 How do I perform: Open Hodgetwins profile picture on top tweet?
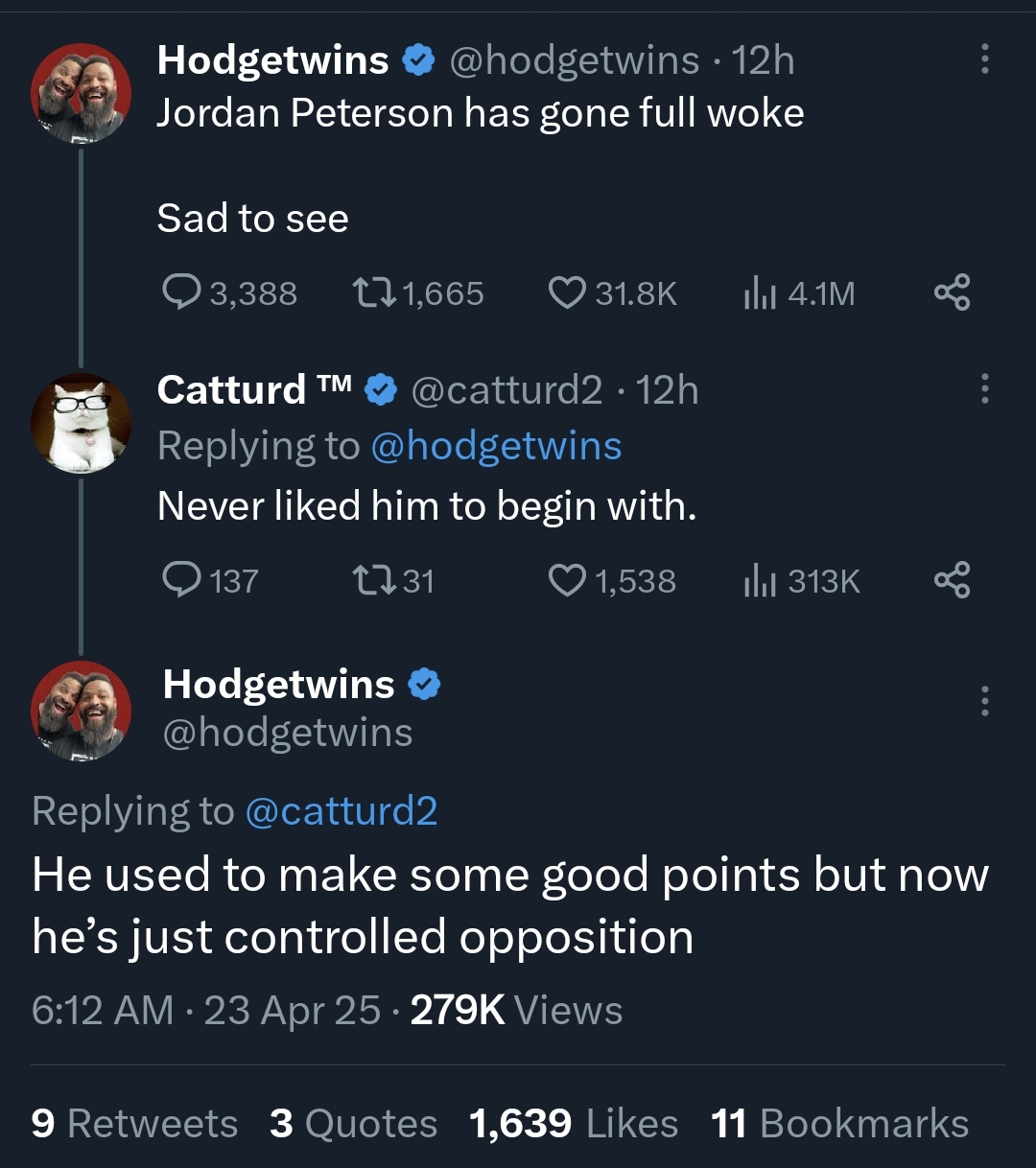tap(81, 93)
